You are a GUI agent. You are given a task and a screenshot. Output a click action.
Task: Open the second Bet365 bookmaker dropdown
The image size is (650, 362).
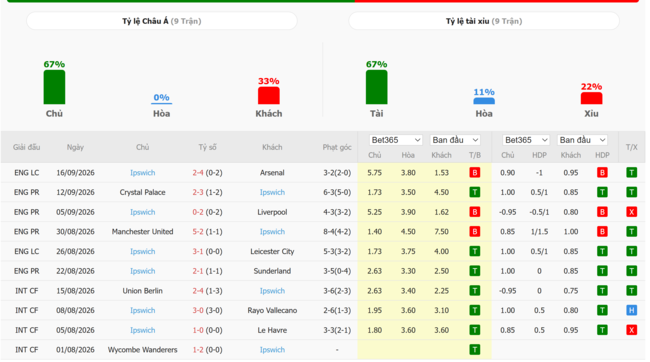526,140
